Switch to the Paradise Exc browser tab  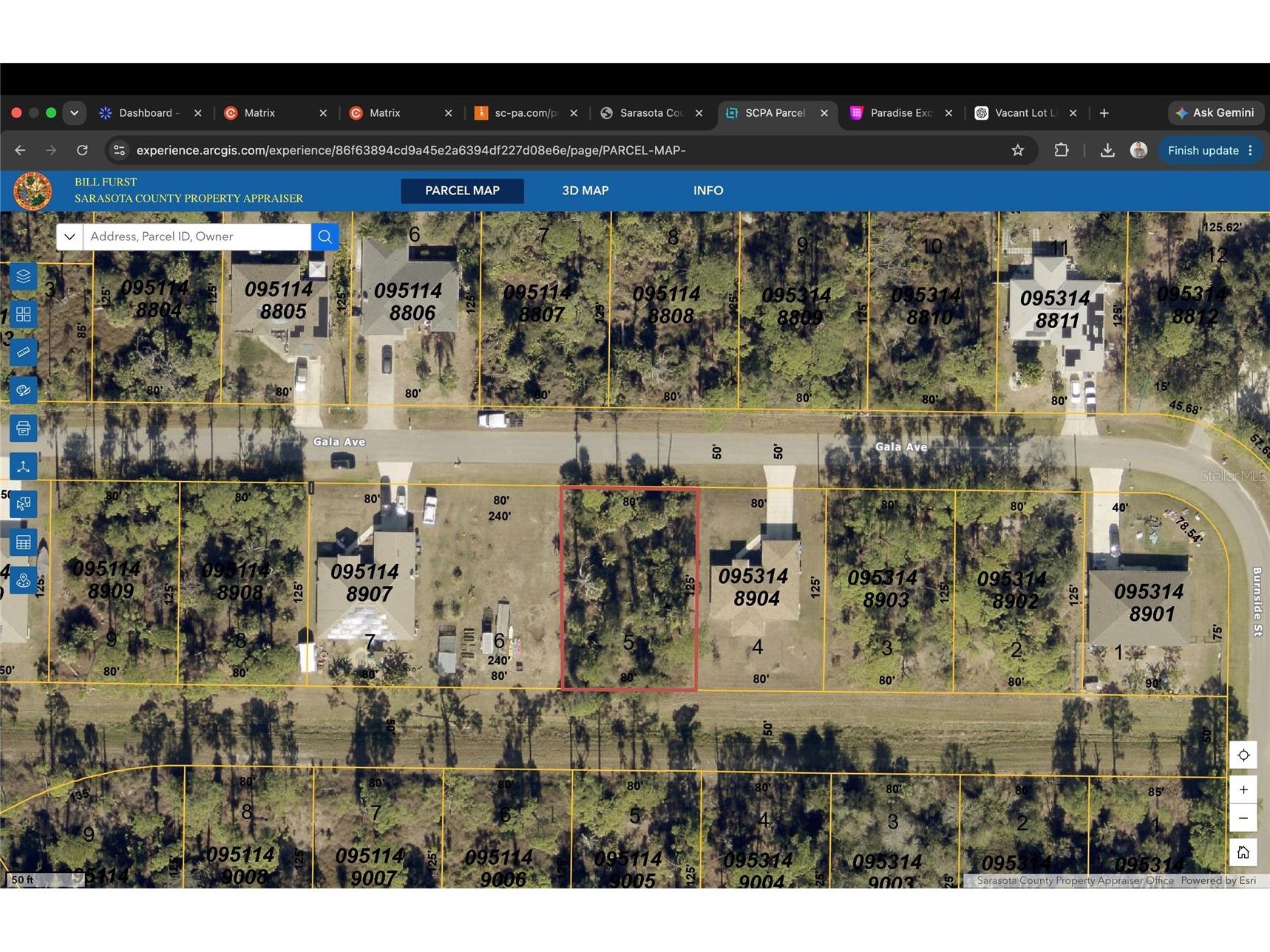tap(900, 113)
